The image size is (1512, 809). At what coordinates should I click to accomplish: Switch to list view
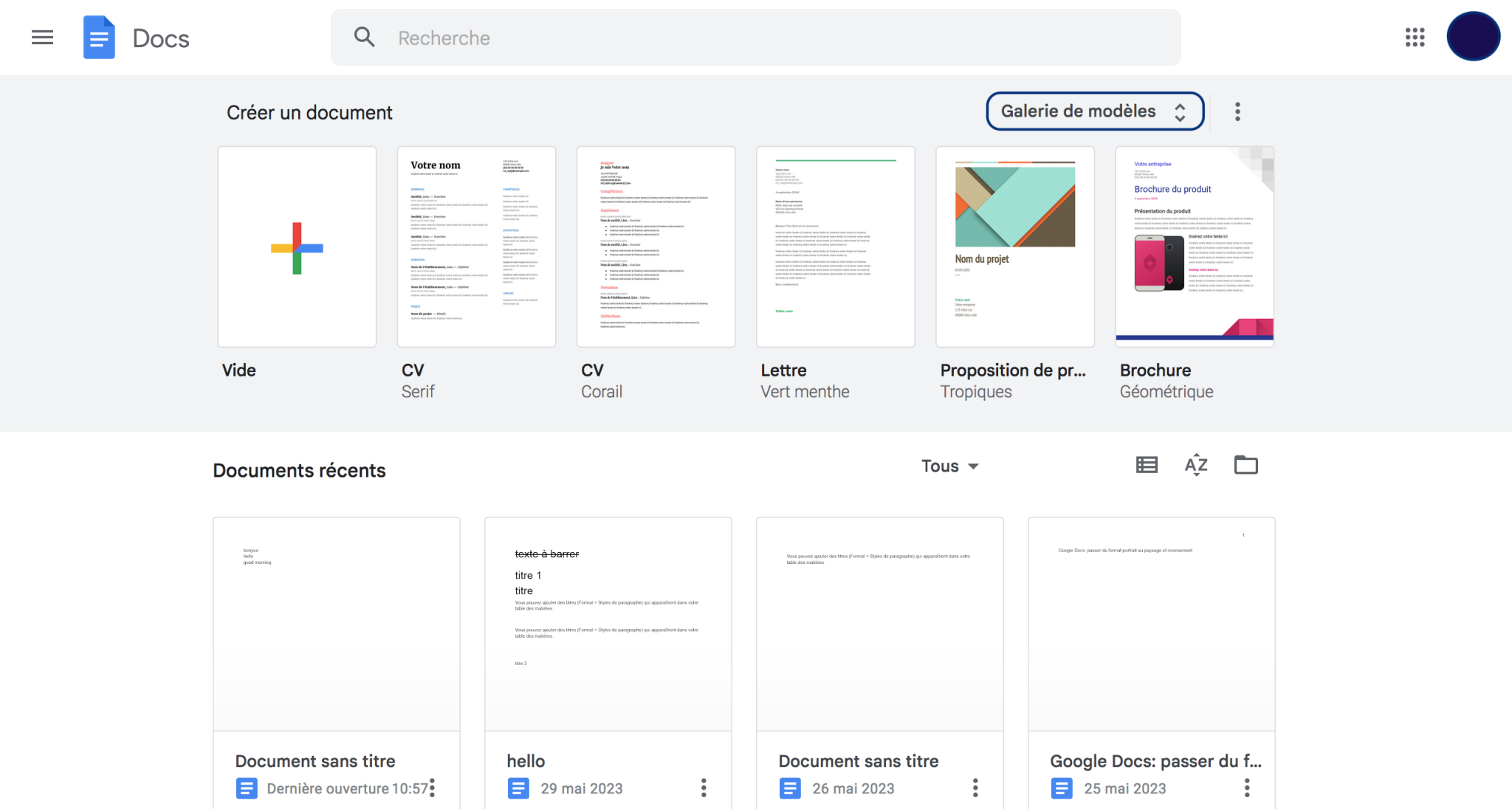tap(1147, 465)
